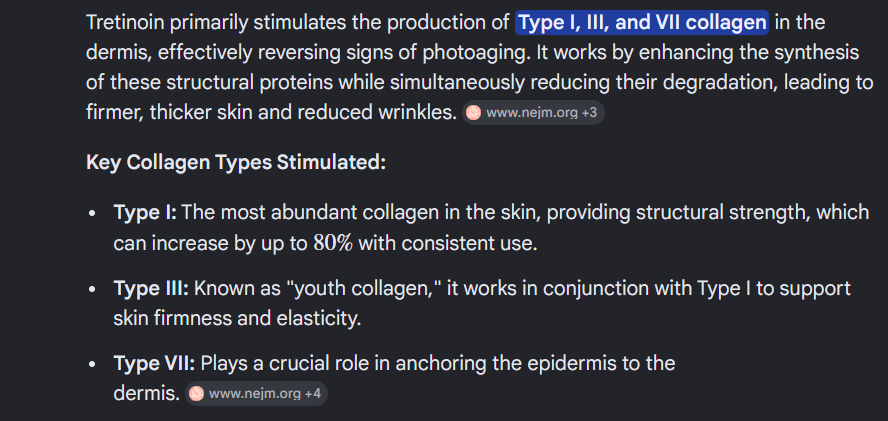Select the bold Type I: label
Viewport: 888px width, 421px height.
tap(146, 212)
